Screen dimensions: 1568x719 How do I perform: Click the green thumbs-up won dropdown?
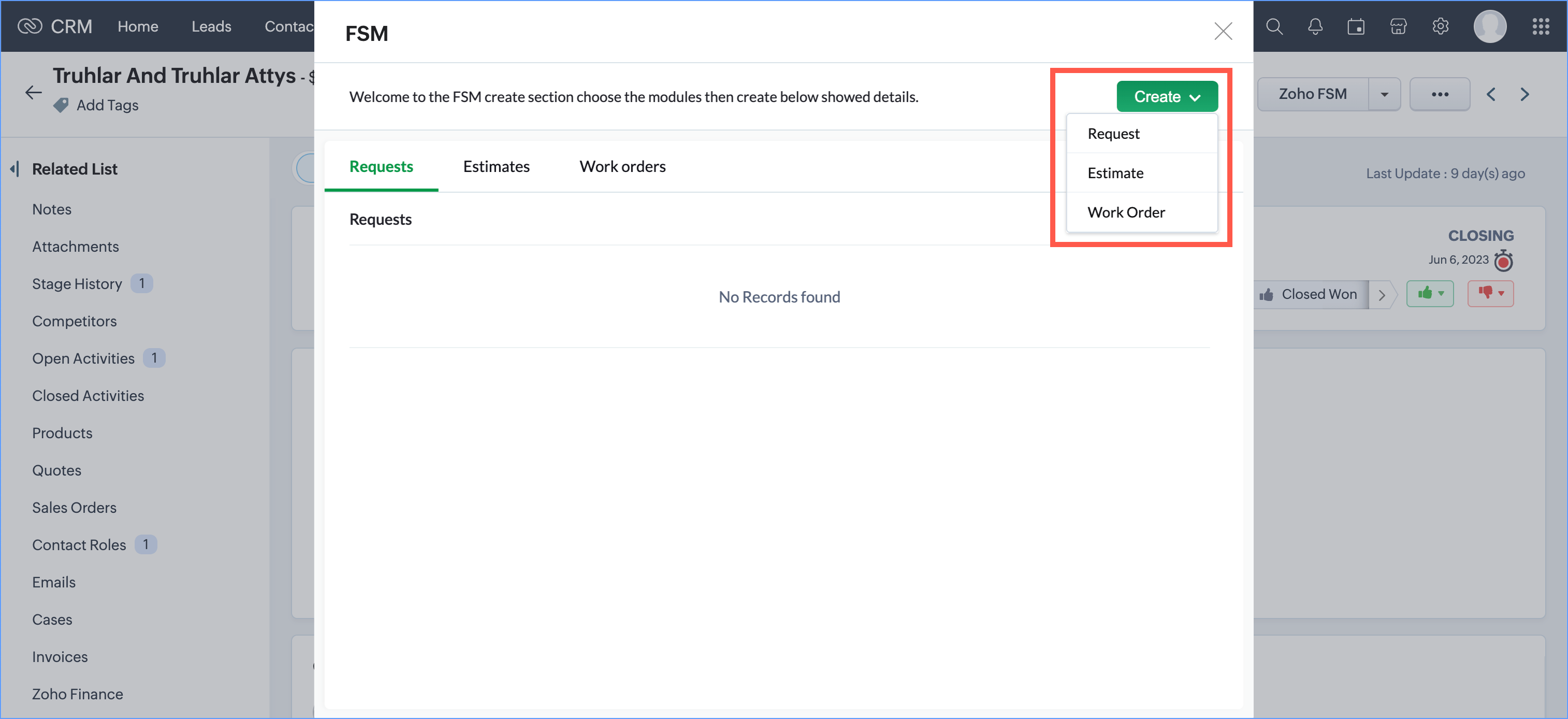(x=1430, y=293)
